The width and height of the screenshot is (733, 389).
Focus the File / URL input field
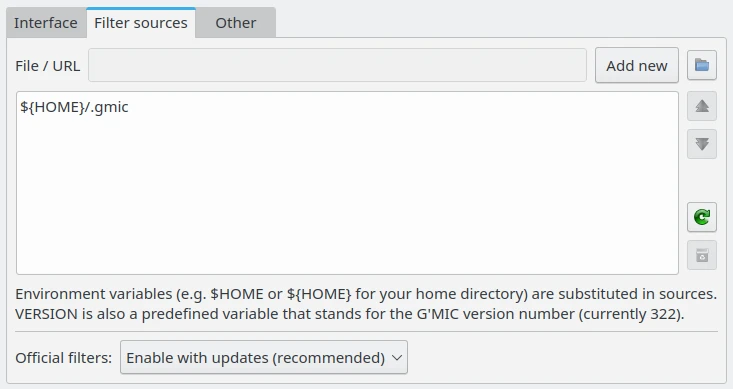pos(337,65)
